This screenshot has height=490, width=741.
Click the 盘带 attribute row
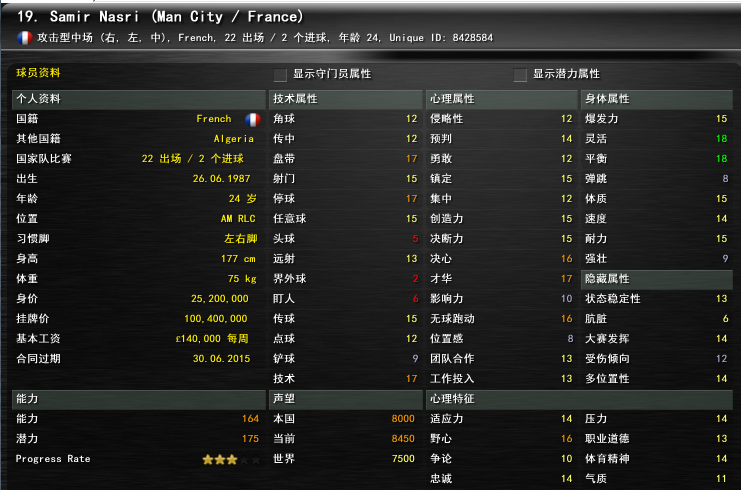[x=345, y=159]
